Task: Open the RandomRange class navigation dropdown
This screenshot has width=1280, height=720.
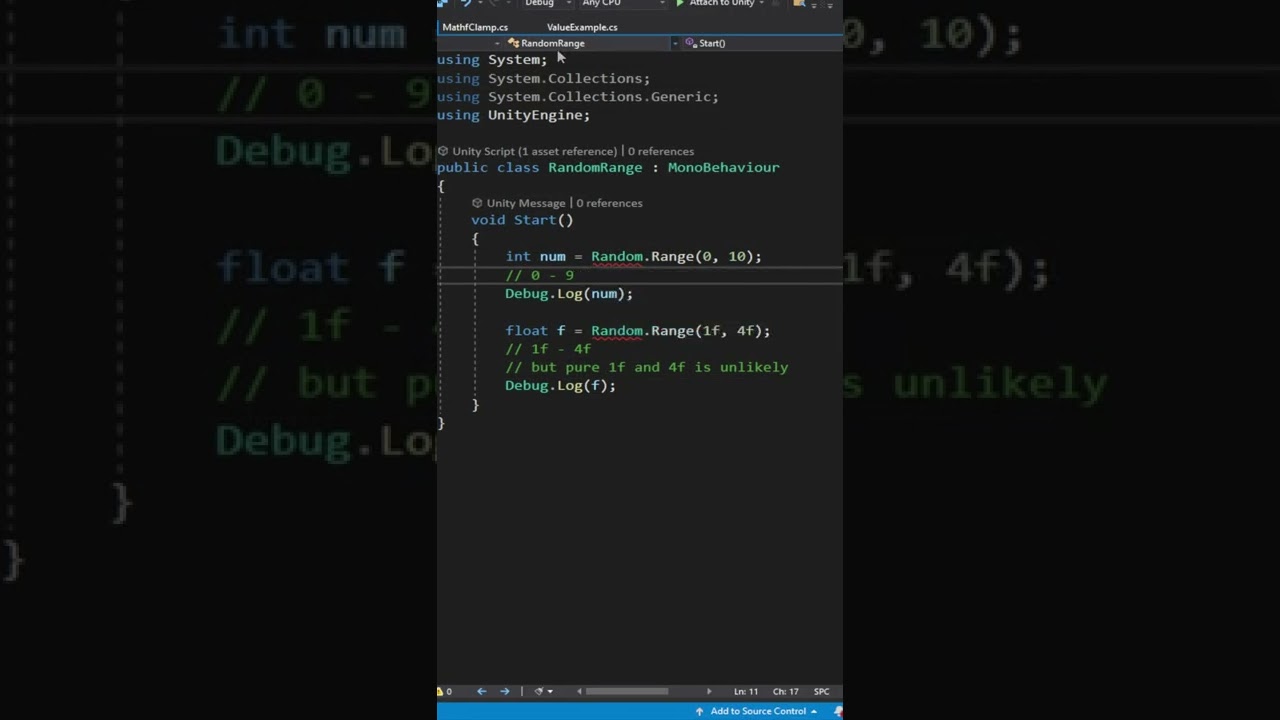Action: coord(586,43)
